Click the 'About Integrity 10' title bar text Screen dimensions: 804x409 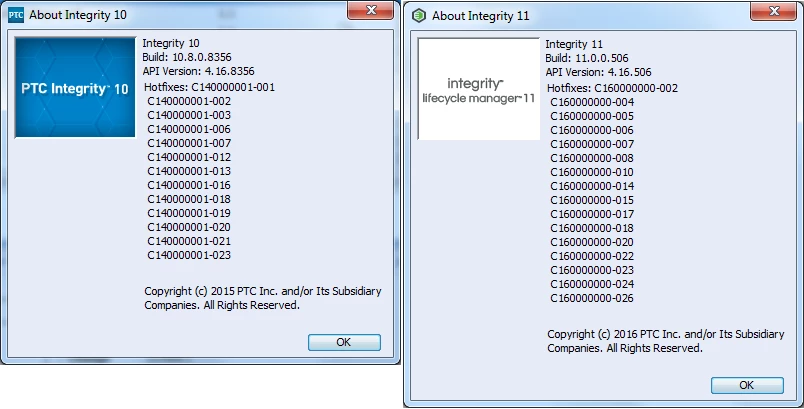coord(78,15)
